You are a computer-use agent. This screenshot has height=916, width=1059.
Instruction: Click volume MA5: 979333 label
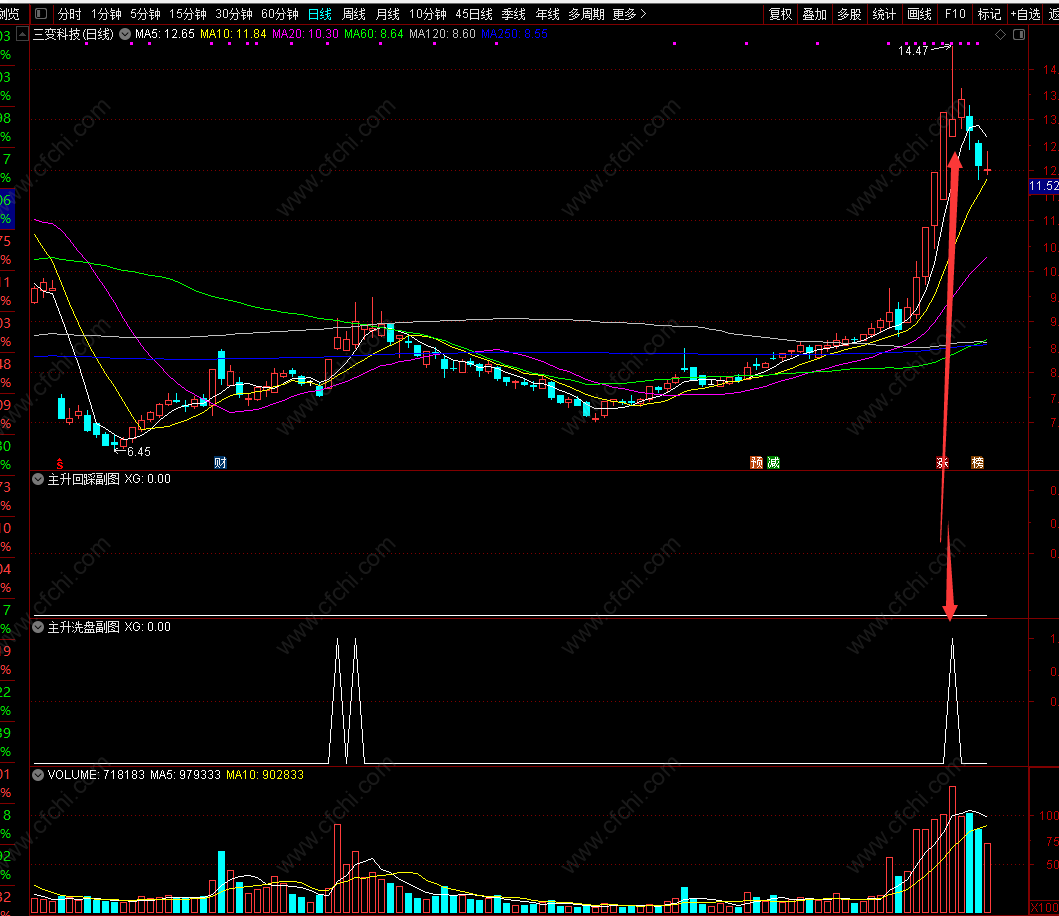(x=185, y=775)
